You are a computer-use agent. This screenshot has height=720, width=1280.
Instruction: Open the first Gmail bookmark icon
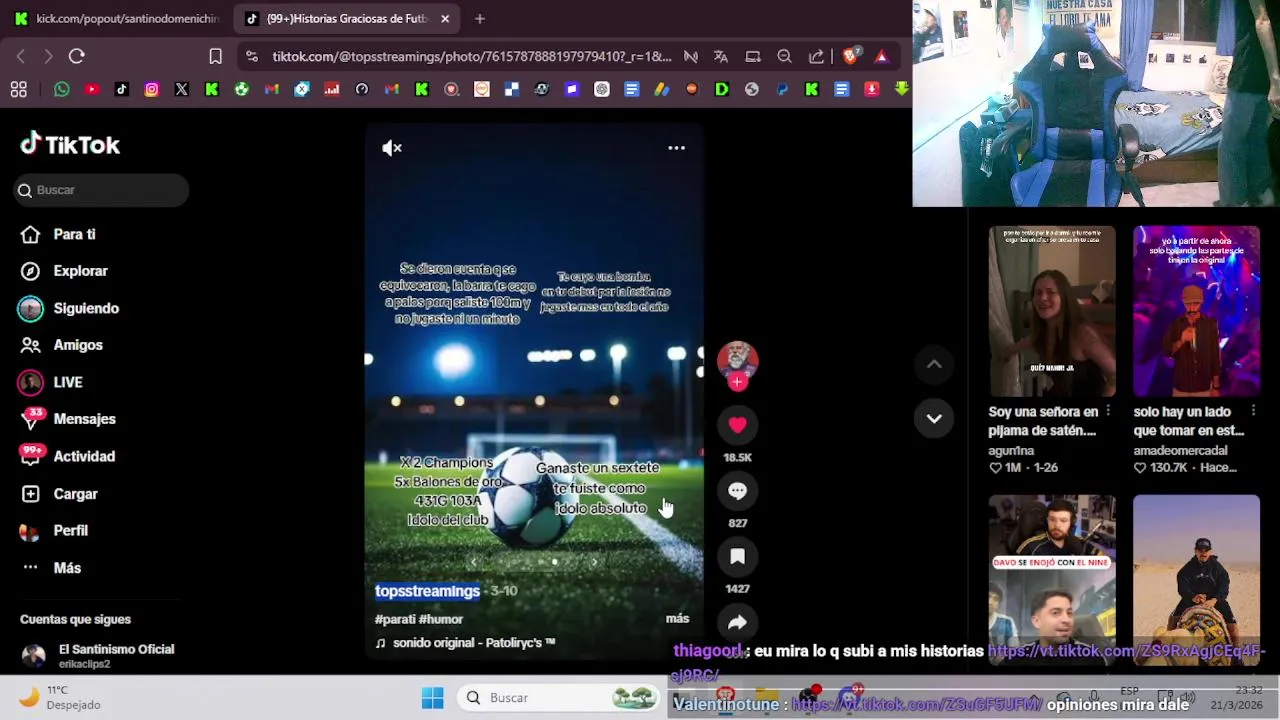[272, 90]
